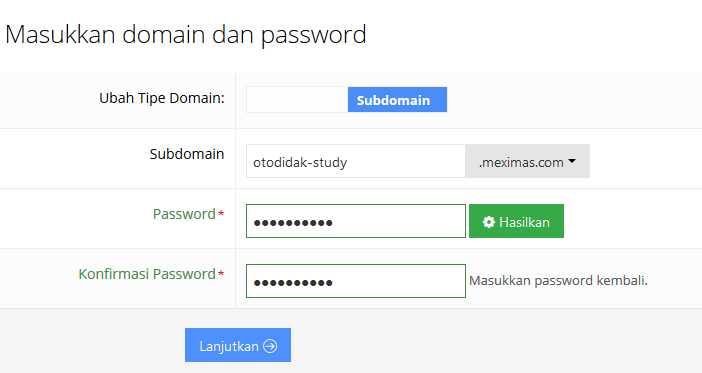Click the green Konfirmasi Password label

tap(147, 274)
